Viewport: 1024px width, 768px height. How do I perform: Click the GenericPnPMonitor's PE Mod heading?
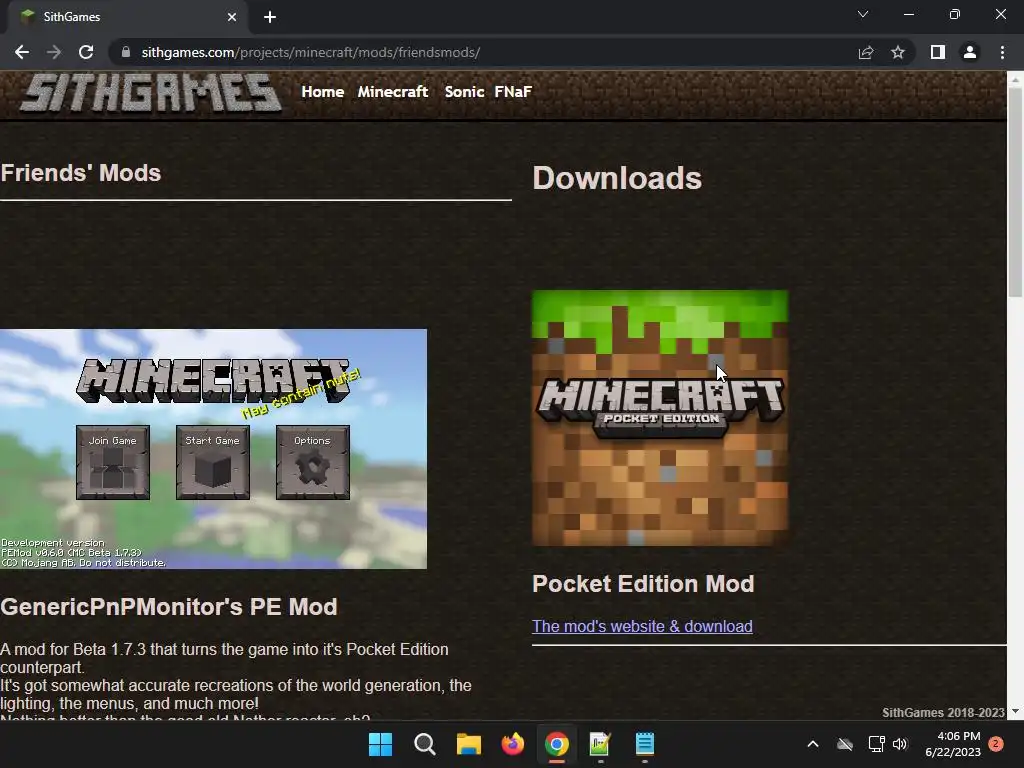pos(168,607)
